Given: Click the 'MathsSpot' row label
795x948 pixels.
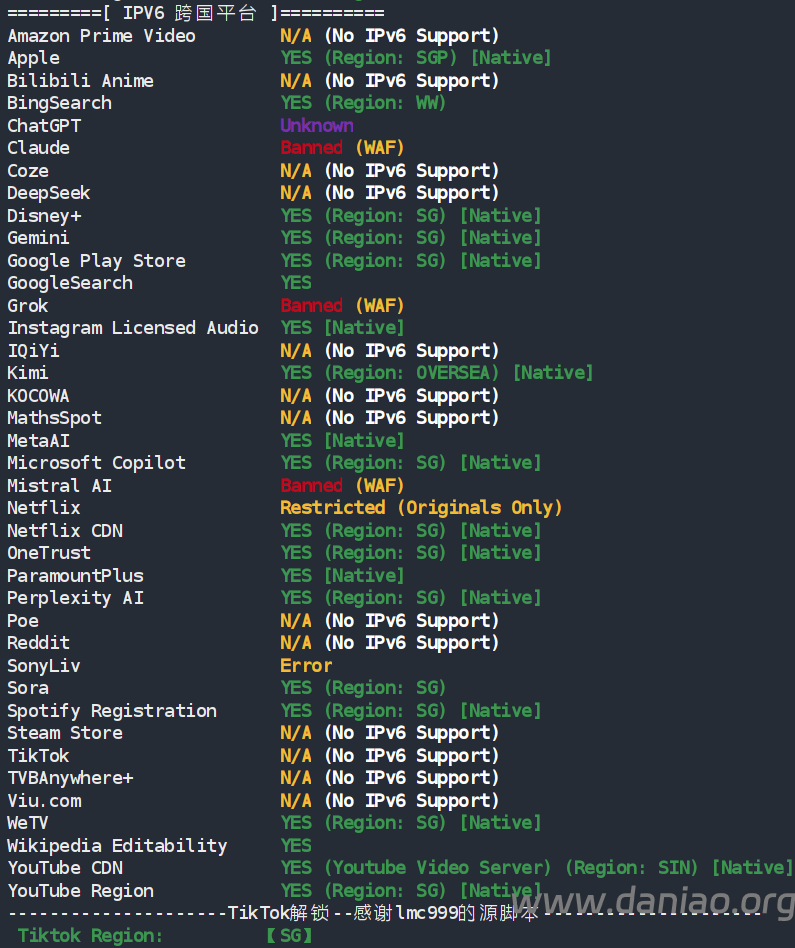Looking at the screenshot, I should 54,418.
